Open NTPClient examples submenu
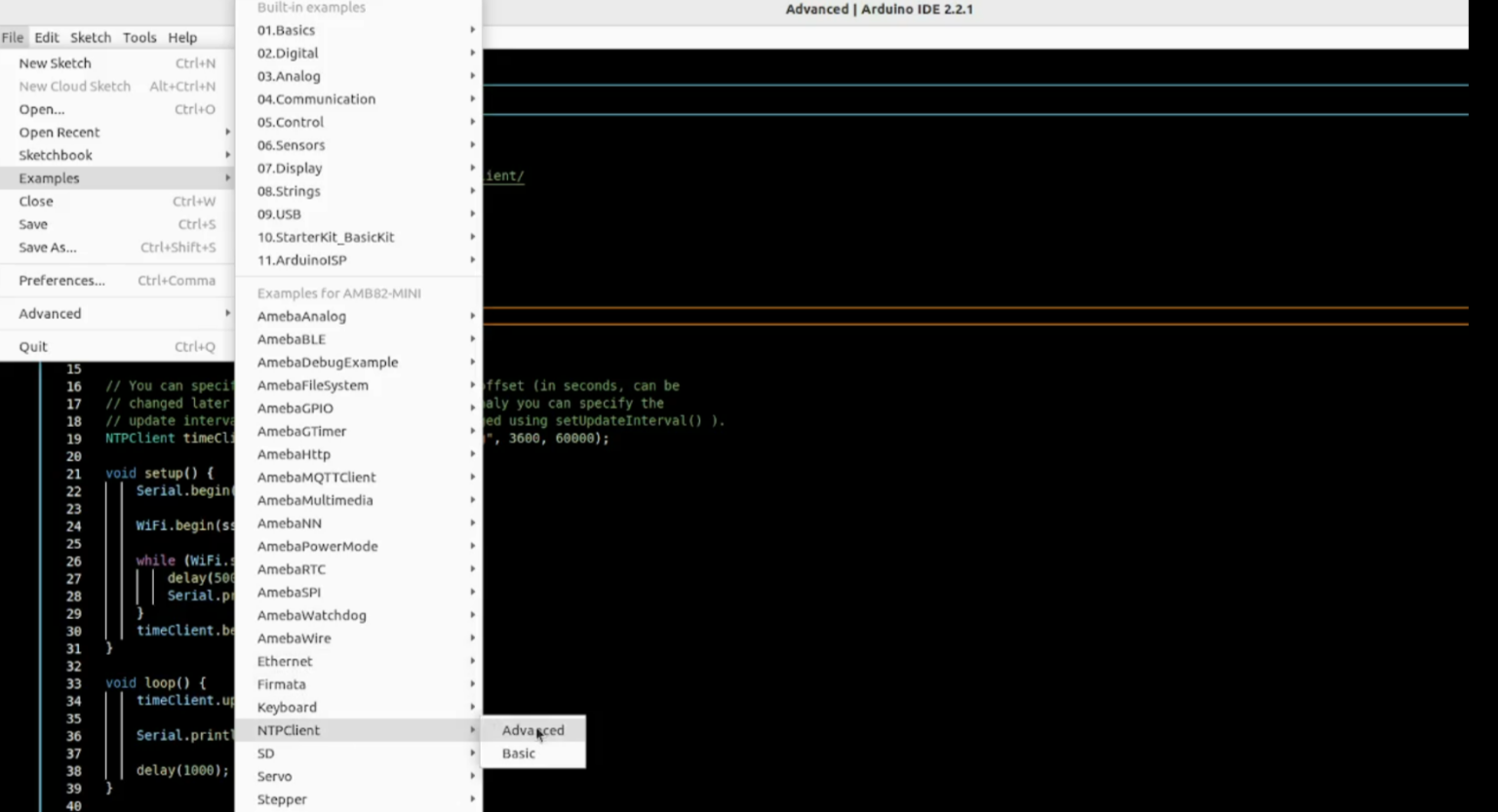 click(x=359, y=730)
